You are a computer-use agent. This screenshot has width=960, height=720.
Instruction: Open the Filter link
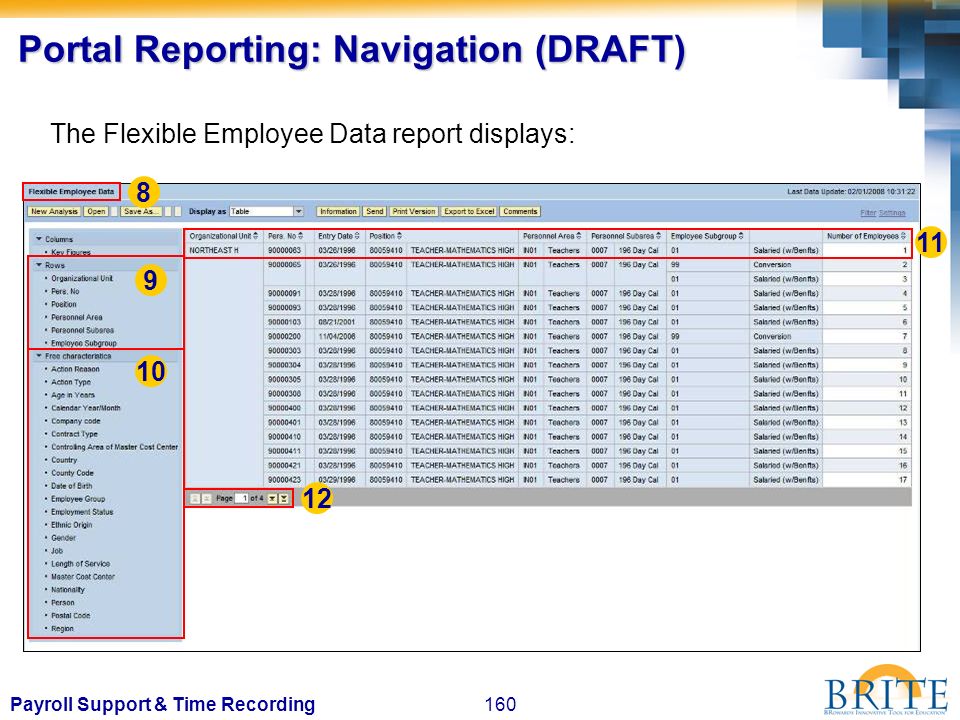click(x=868, y=213)
